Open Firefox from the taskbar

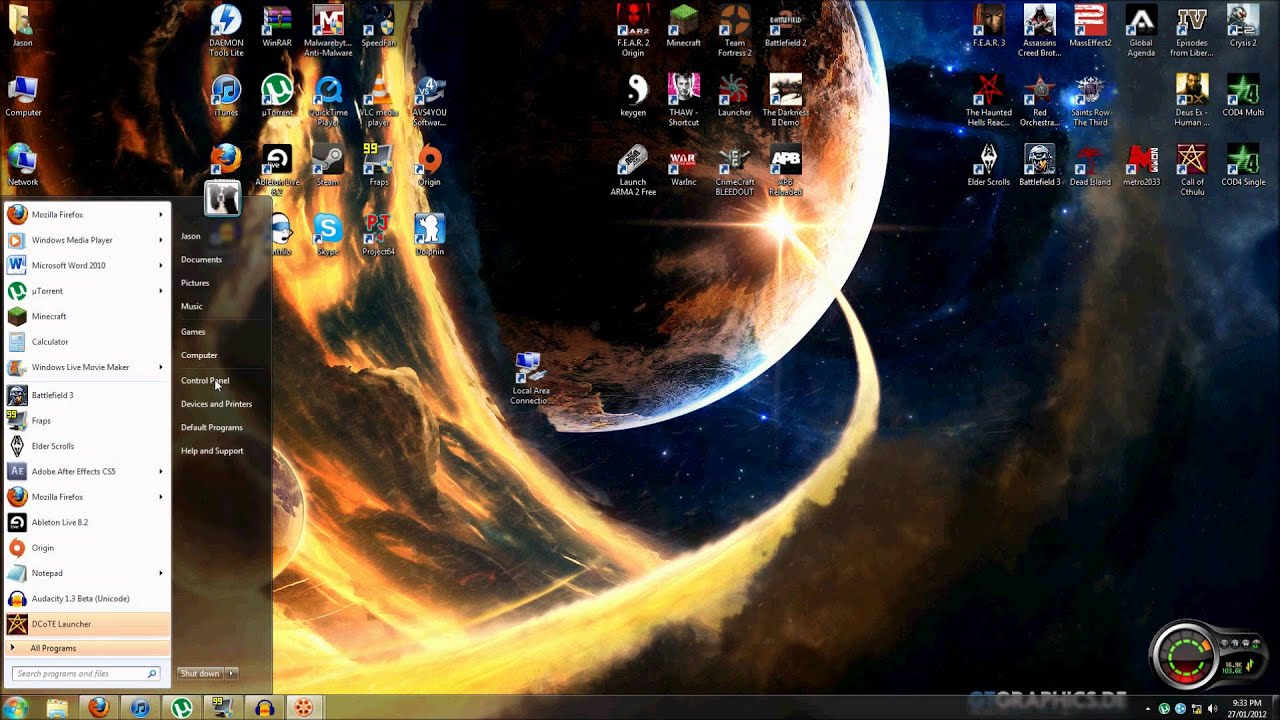click(98, 708)
